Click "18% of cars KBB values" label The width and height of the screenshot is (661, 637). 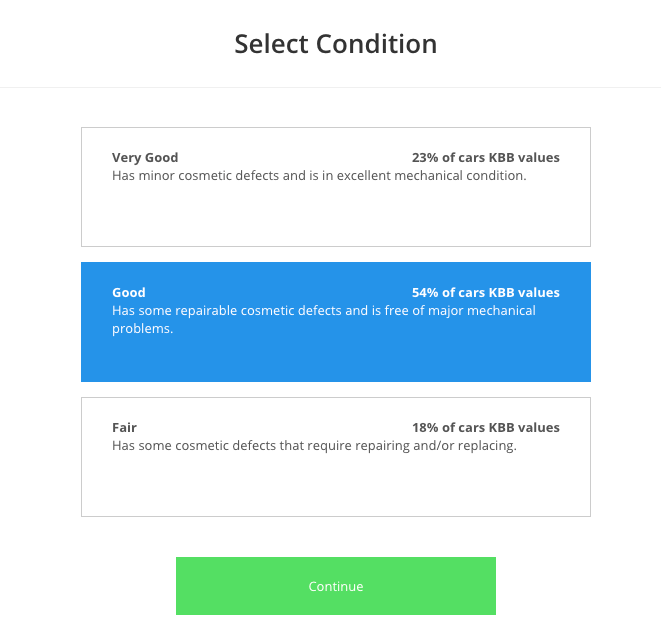tap(485, 427)
